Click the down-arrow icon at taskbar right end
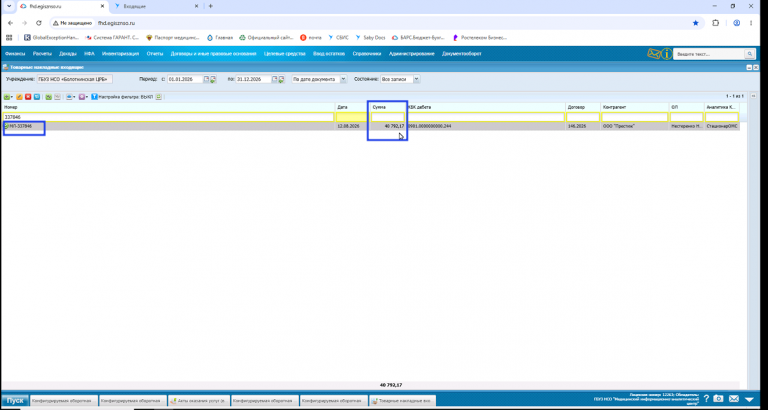768x410 pixels. (x=749, y=399)
